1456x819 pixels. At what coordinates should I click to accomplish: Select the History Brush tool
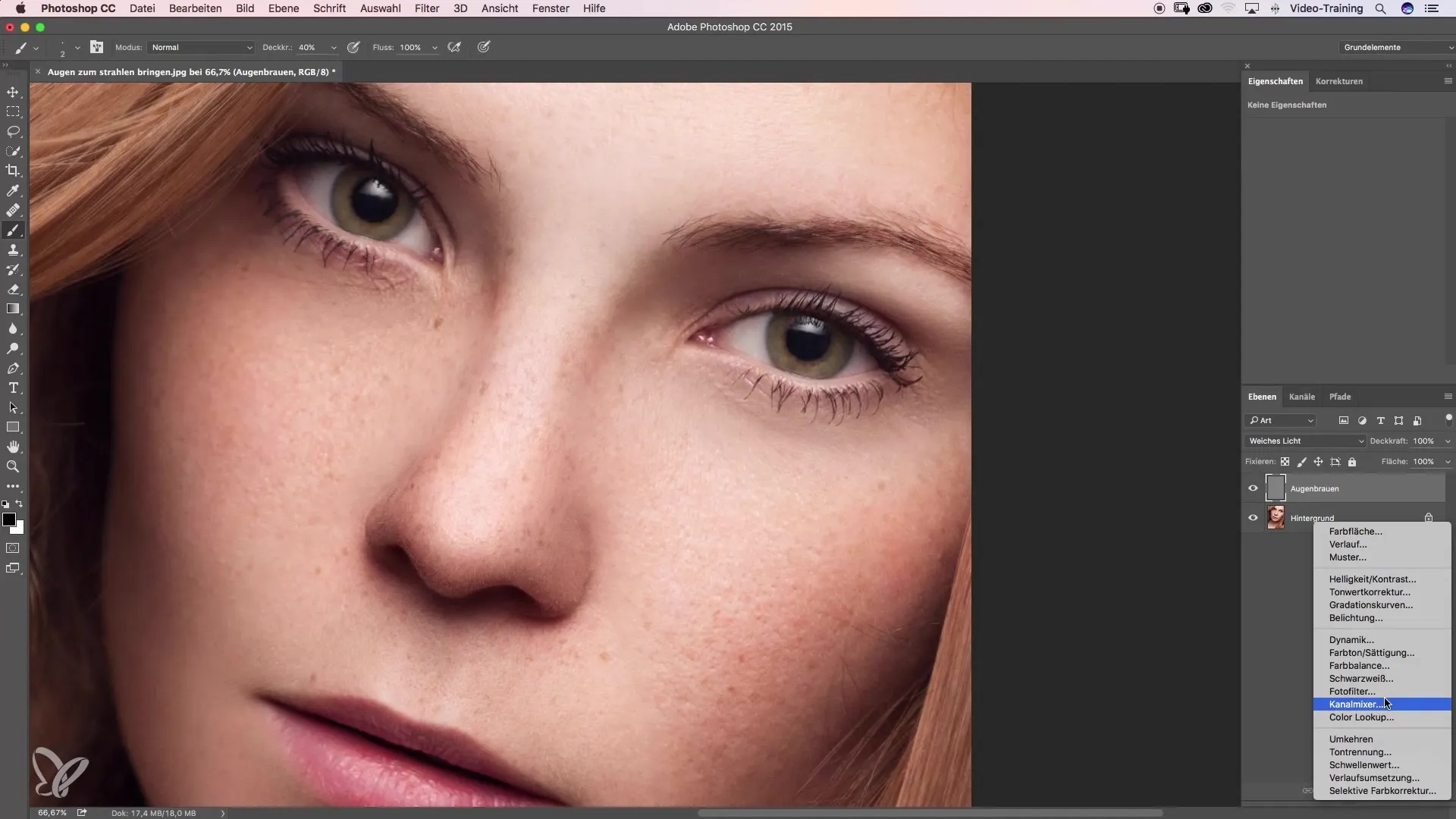tap(13, 270)
